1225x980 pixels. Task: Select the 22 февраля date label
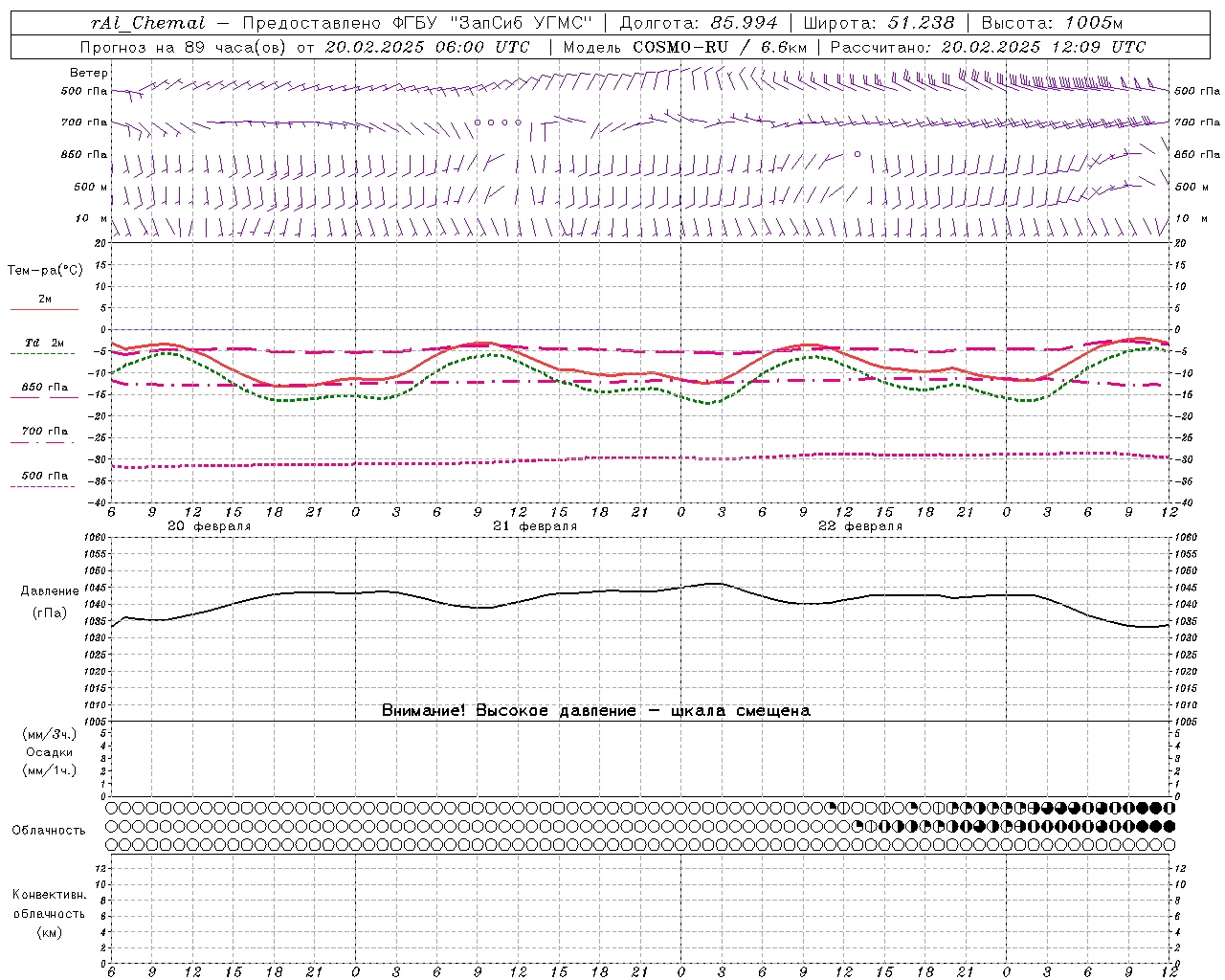click(x=860, y=526)
